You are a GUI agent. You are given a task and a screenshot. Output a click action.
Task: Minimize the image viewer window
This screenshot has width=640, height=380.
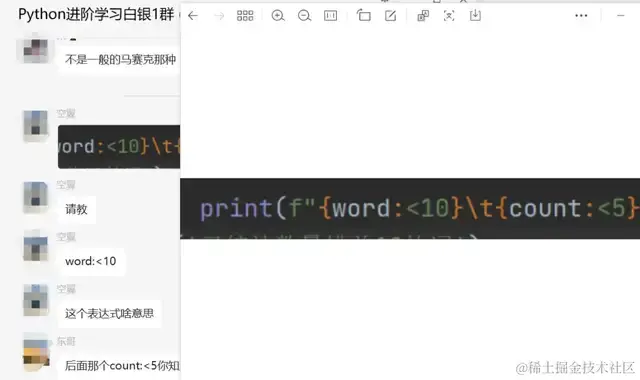point(621,16)
